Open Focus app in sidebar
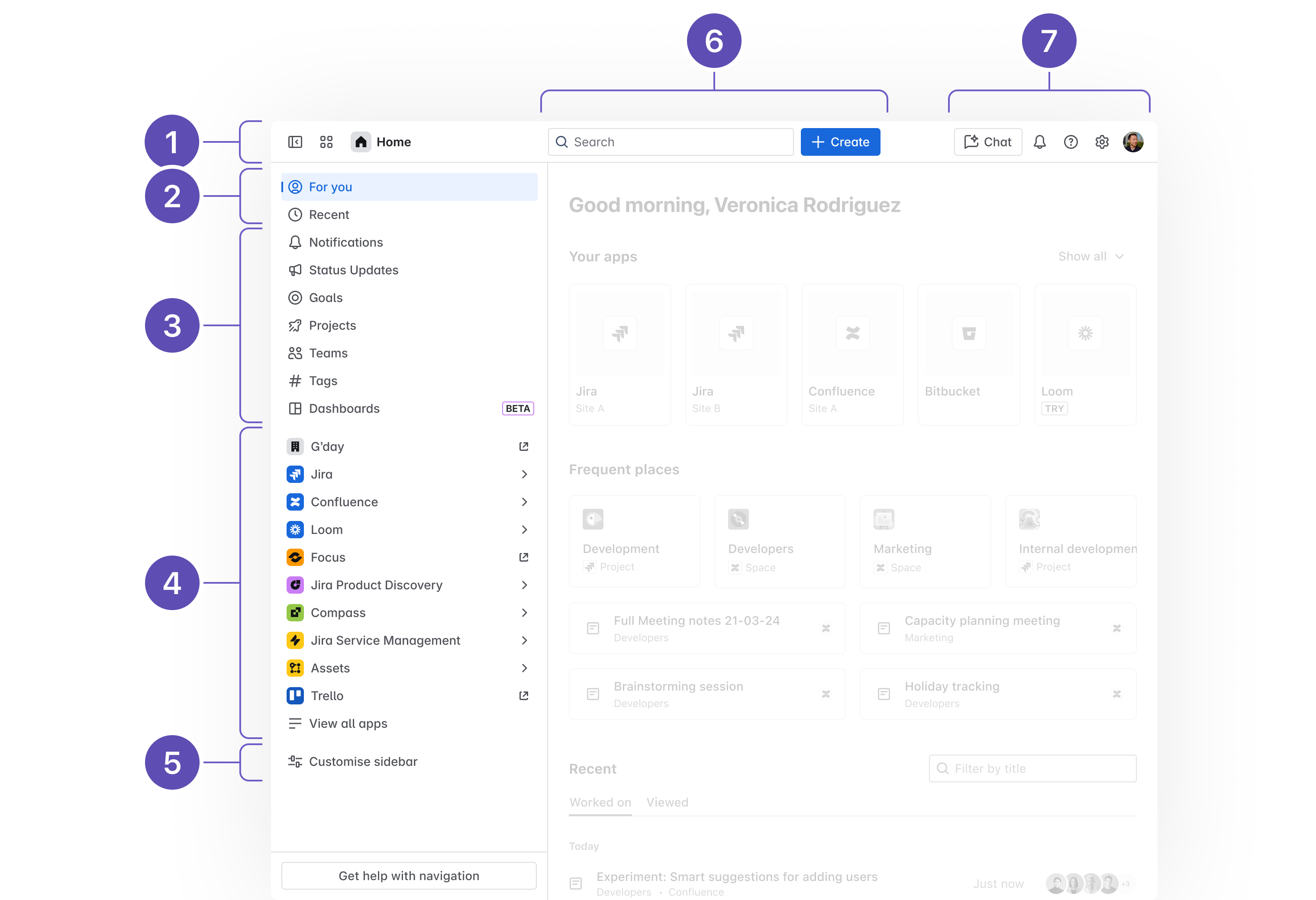 click(328, 558)
